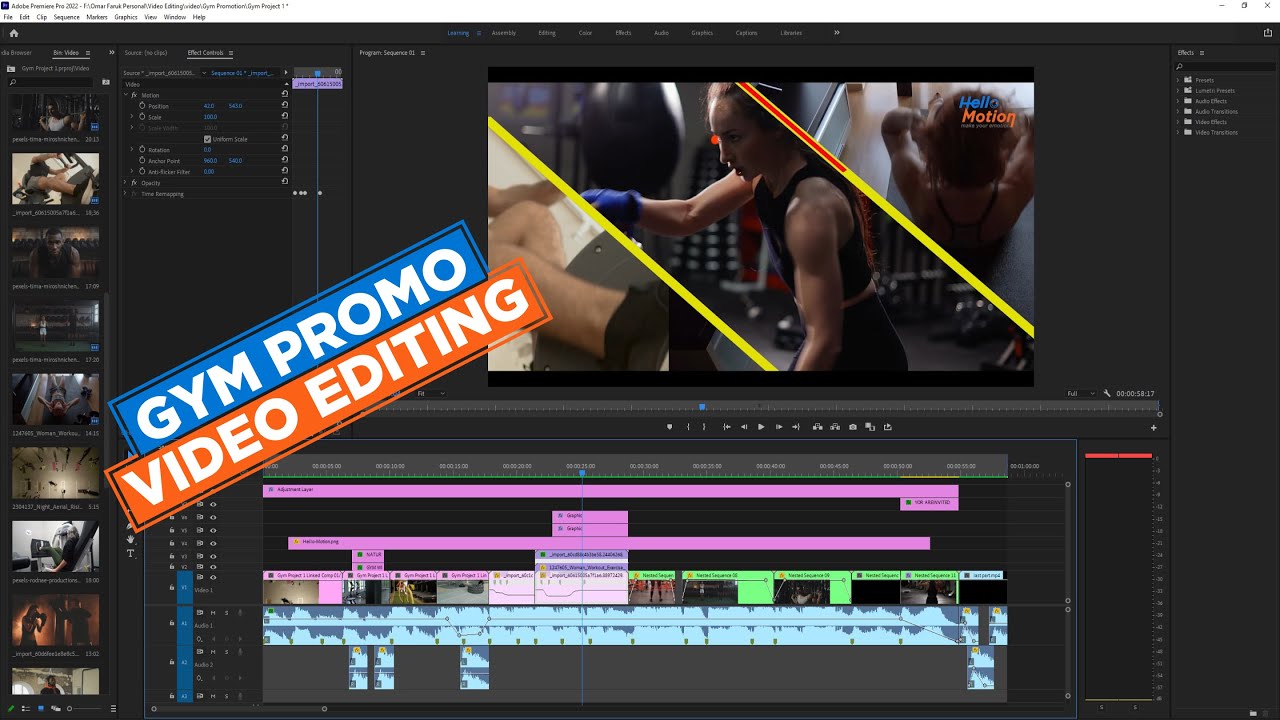Open the Program monitor Button Editor
This screenshot has height=720, width=1280.
pos(1153,428)
